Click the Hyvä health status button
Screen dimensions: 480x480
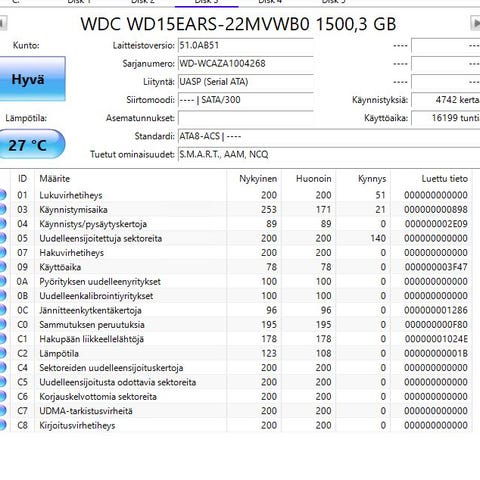pyautogui.click(x=32, y=79)
